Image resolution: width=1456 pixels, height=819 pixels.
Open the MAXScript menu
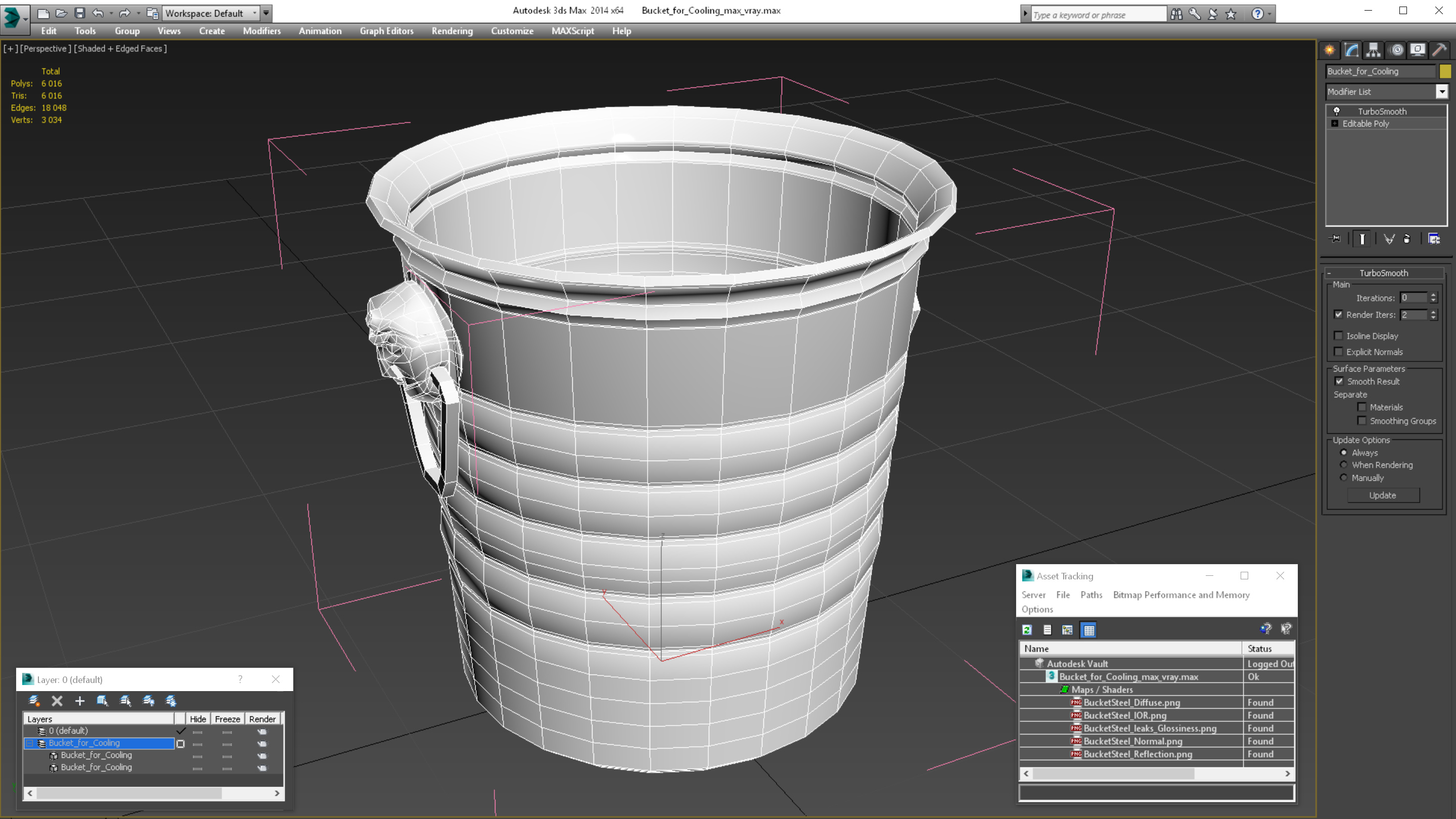pyautogui.click(x=573, y=31)
